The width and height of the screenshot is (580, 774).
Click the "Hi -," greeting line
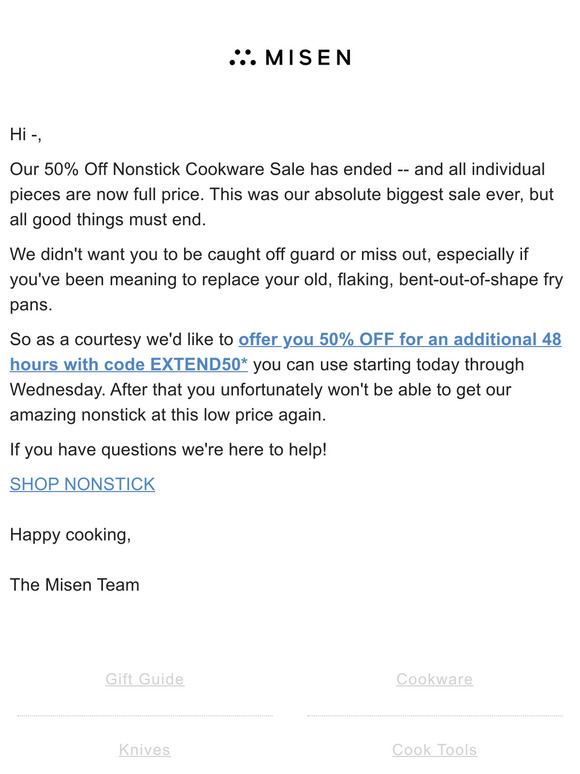click(x=26, y=134)
